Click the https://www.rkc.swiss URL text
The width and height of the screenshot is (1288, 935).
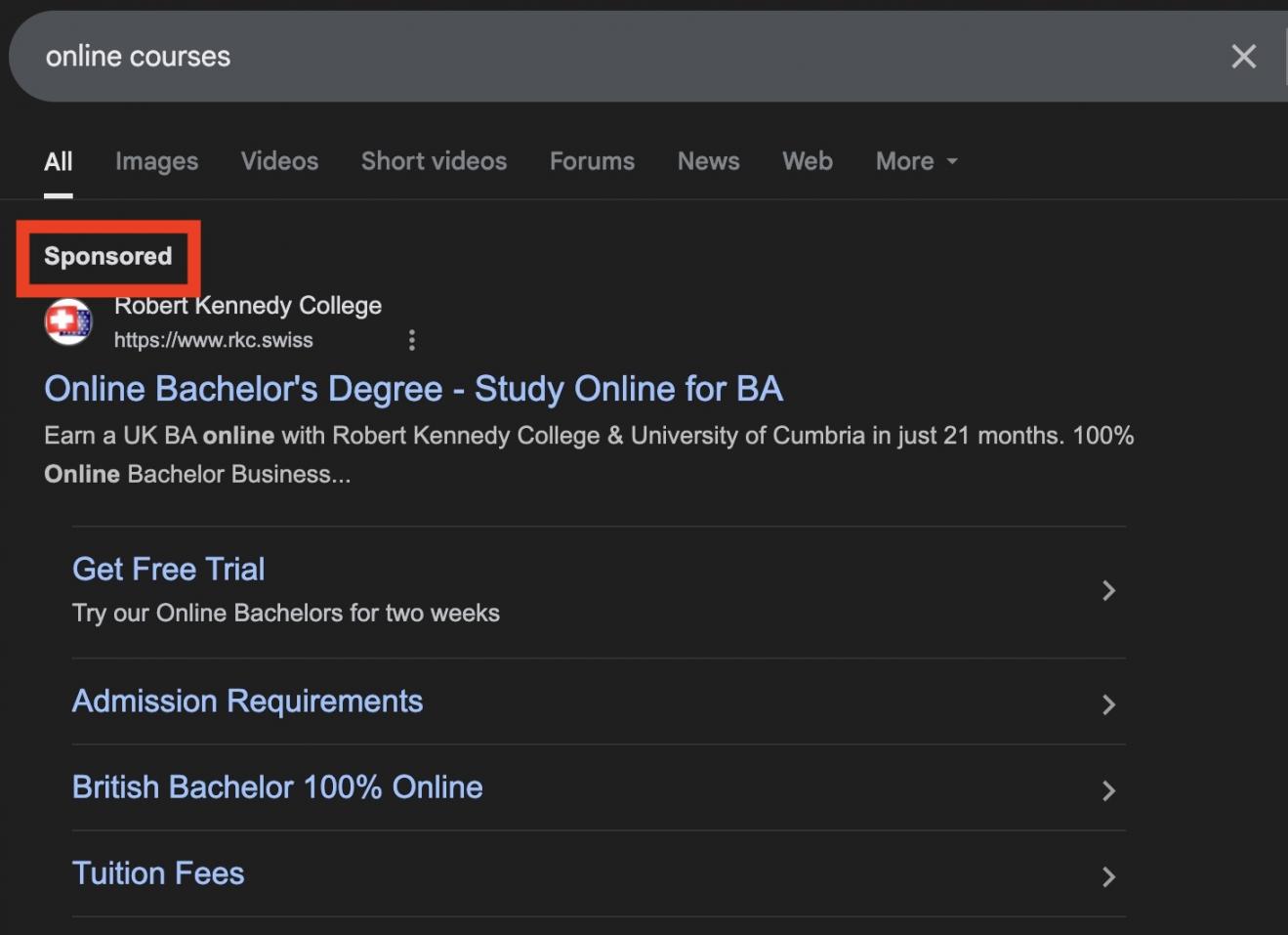(x=213, y=340)
